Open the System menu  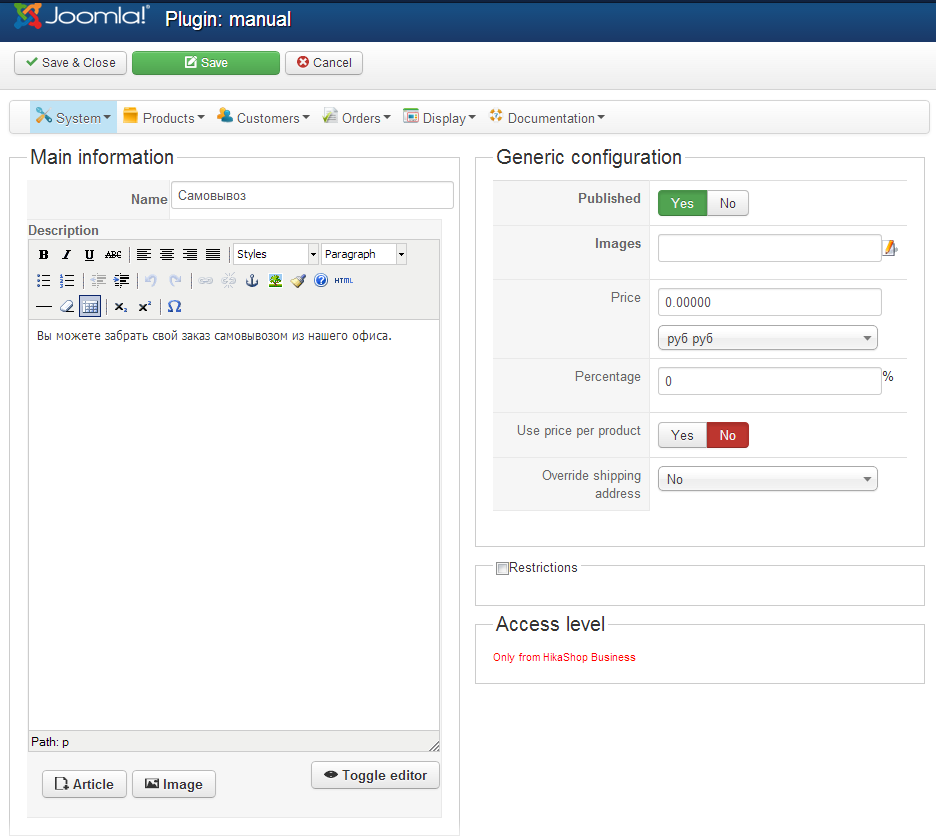(73, 118)
